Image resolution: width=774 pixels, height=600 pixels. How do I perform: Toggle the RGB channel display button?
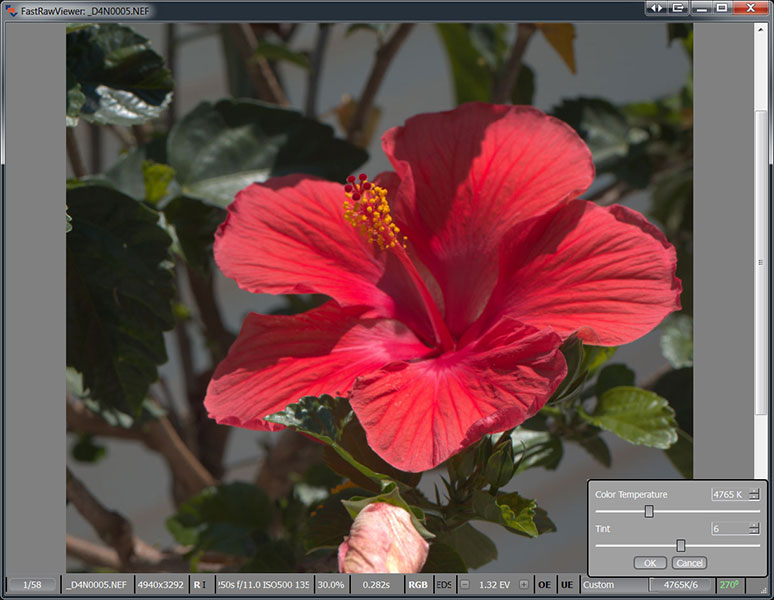coord(418,584)
